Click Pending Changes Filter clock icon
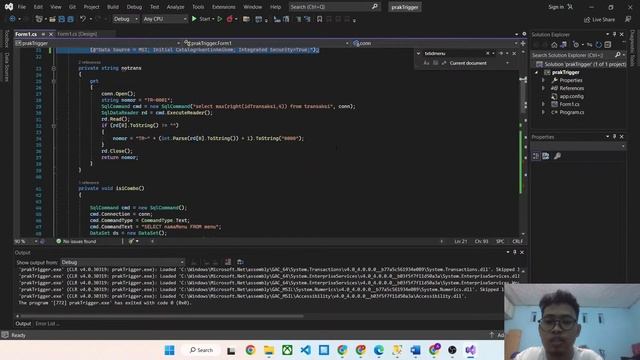This screenshot has height=360, width=640. click(576, 44)
